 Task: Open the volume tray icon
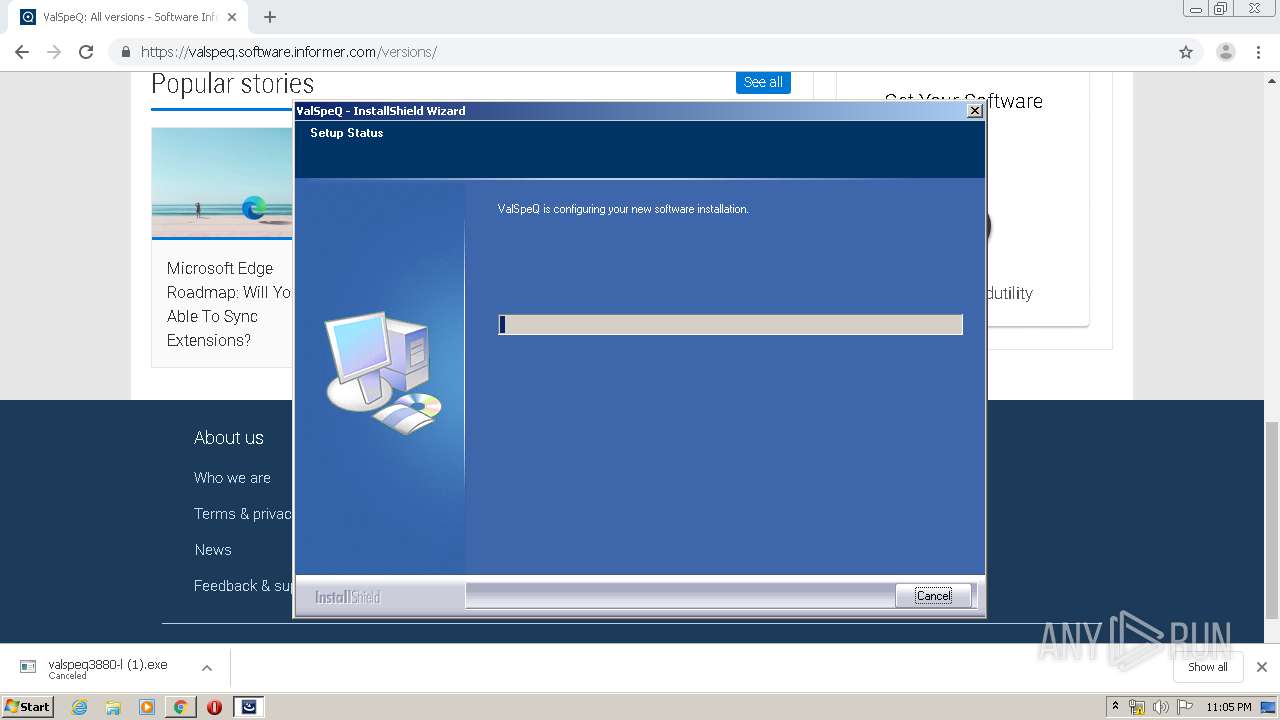coord(1160,707)
